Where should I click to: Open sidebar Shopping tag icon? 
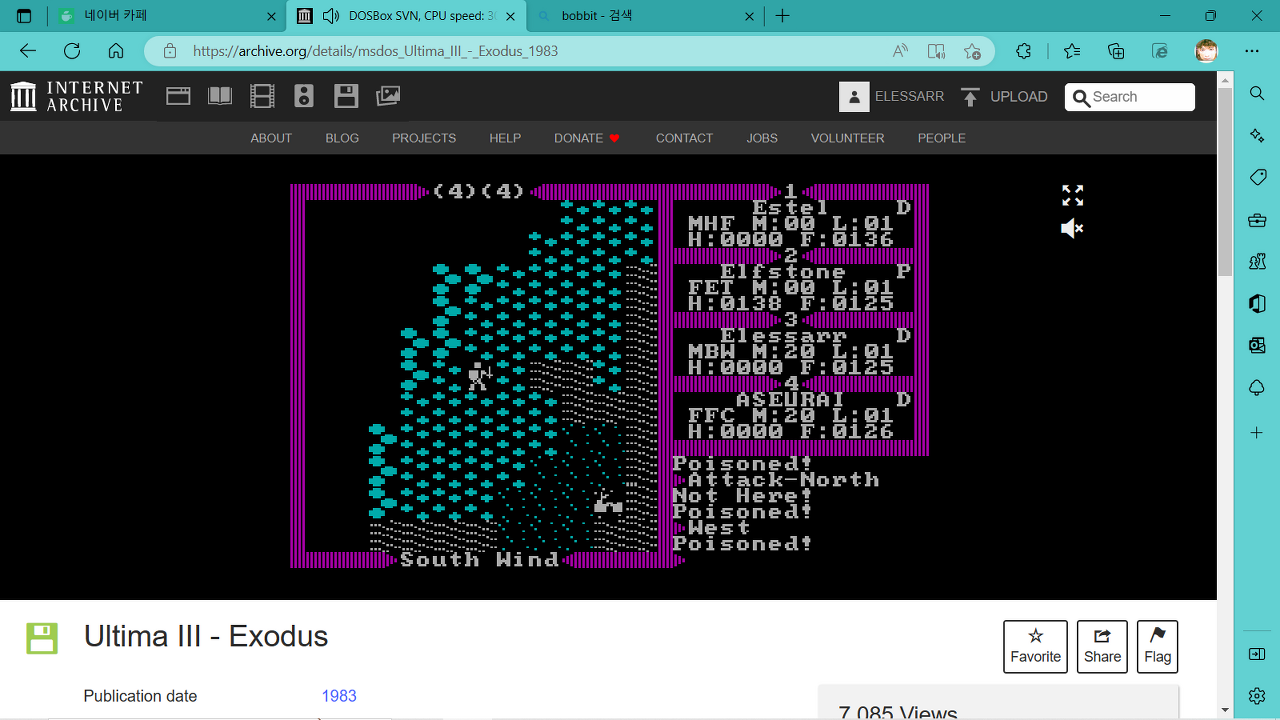pyautogui.click(x=1257, y=177)
